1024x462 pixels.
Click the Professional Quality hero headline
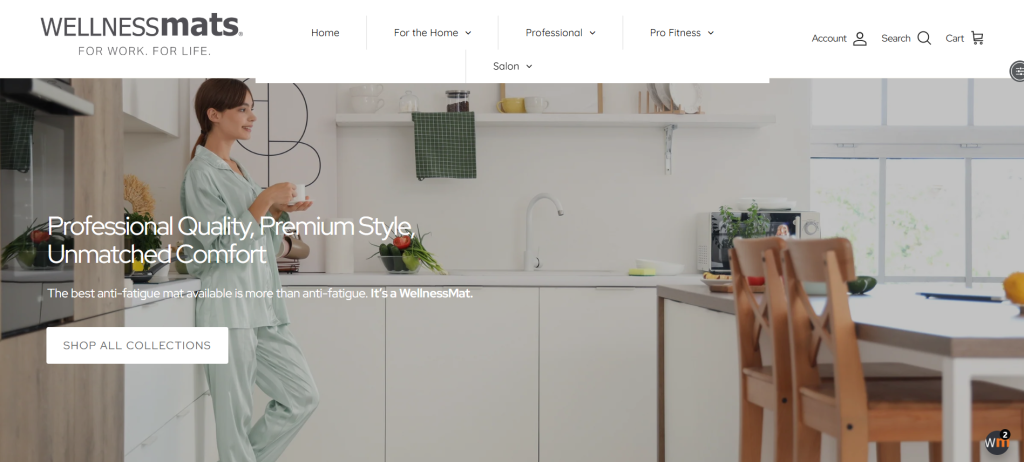point(231,240)
